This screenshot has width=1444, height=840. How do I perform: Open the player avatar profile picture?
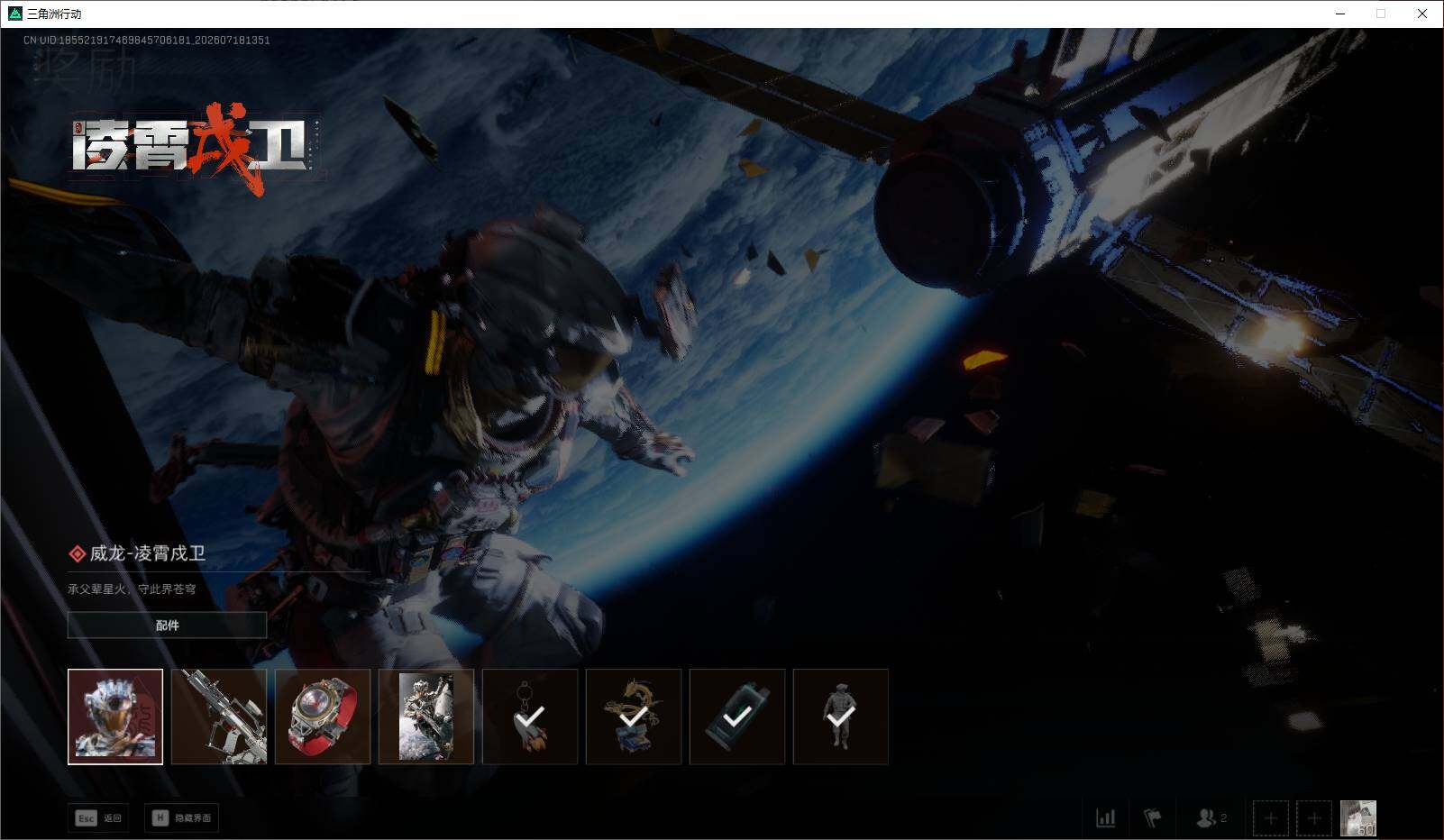click(1358, 818)
